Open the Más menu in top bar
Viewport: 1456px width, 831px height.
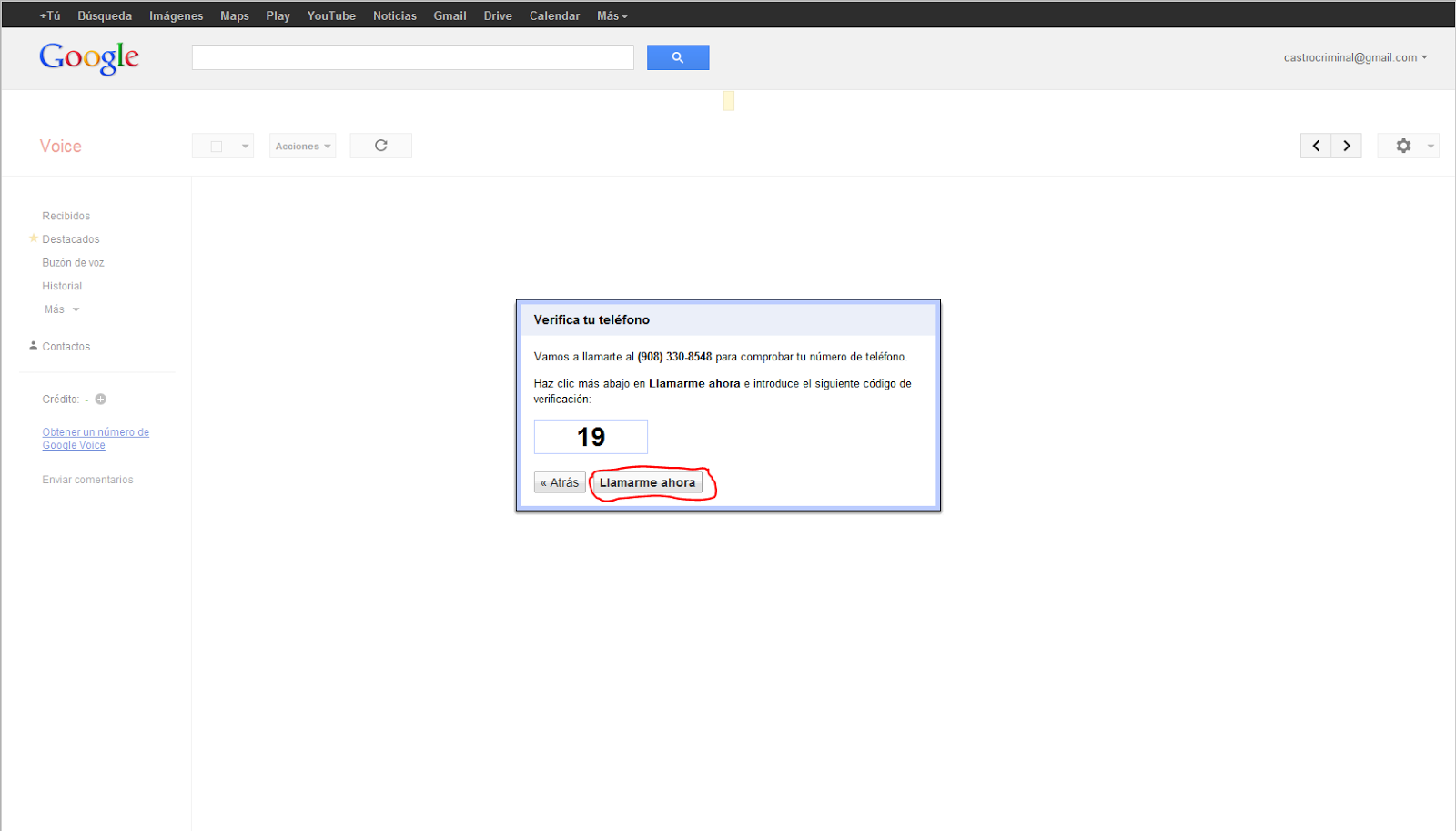(612, 15)
